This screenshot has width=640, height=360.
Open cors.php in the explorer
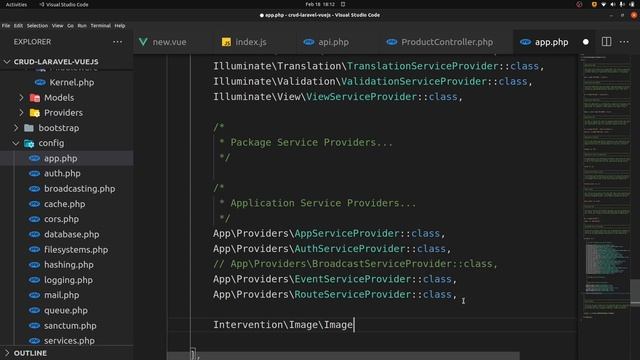coord(61,219)
